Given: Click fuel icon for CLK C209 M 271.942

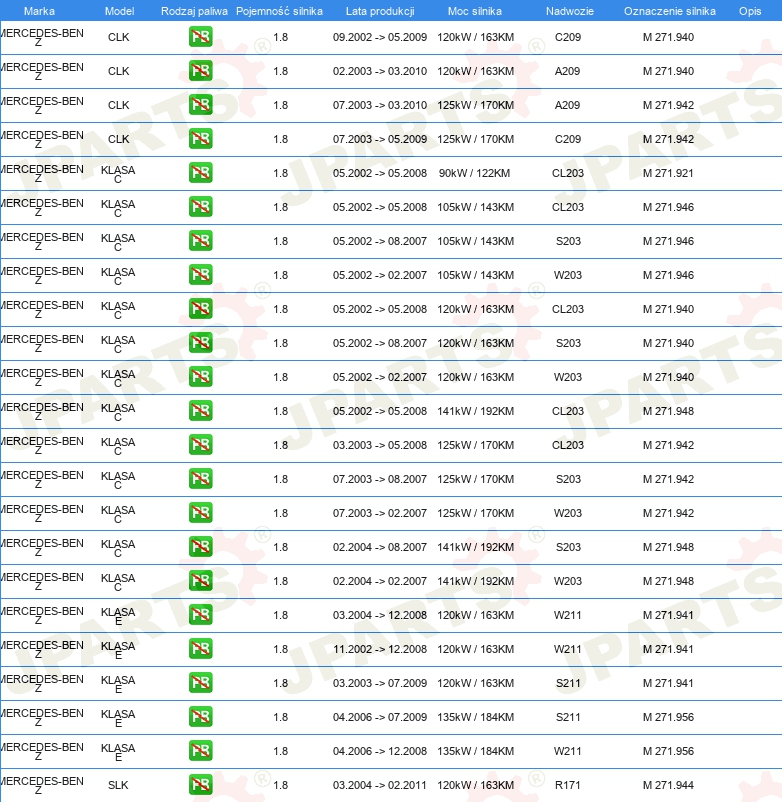Looking at the screenshot, I should coord(200,139).
